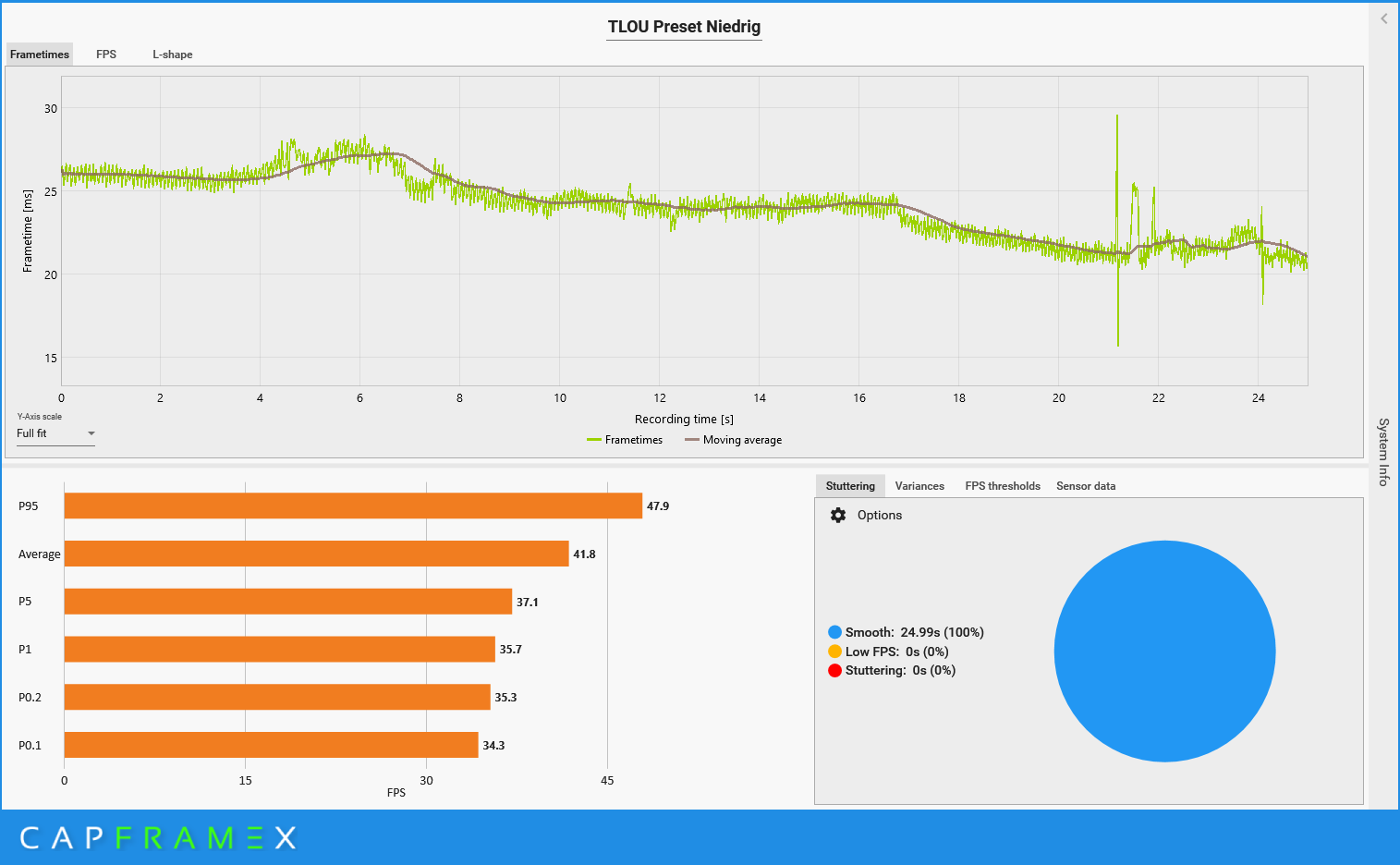Viewport: 1400px width, 865px height.
Task: Switch to the FPS chart tab
Action: 106,55
